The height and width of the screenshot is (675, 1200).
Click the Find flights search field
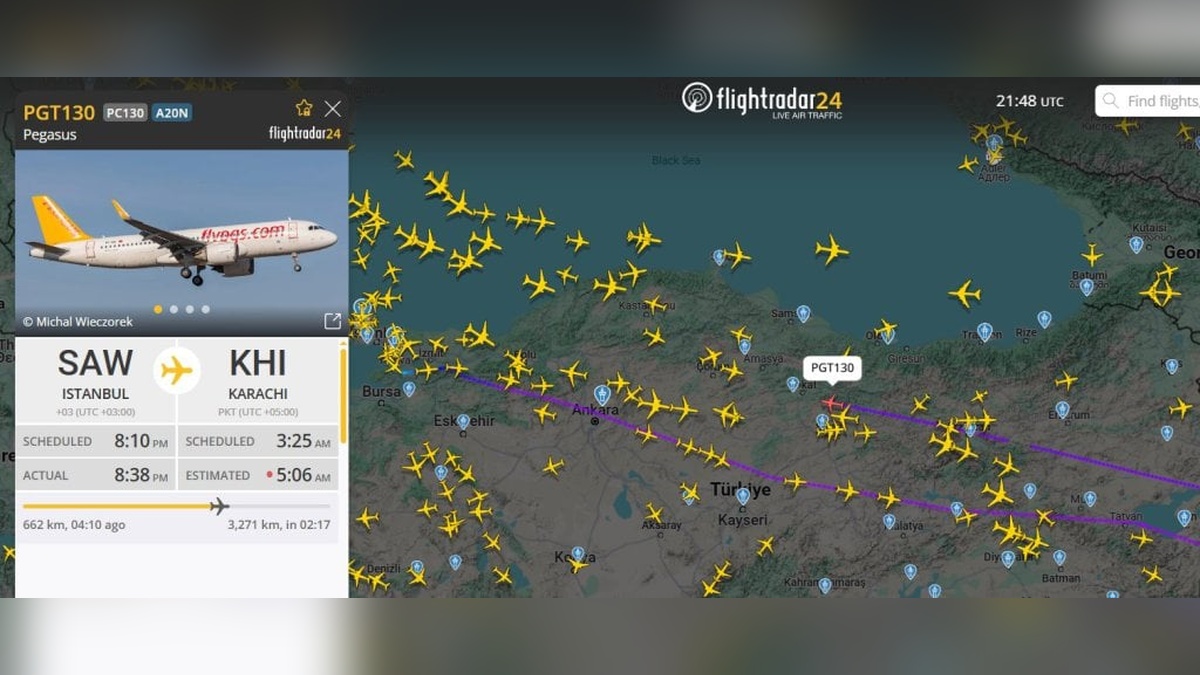click(1148, 101)
